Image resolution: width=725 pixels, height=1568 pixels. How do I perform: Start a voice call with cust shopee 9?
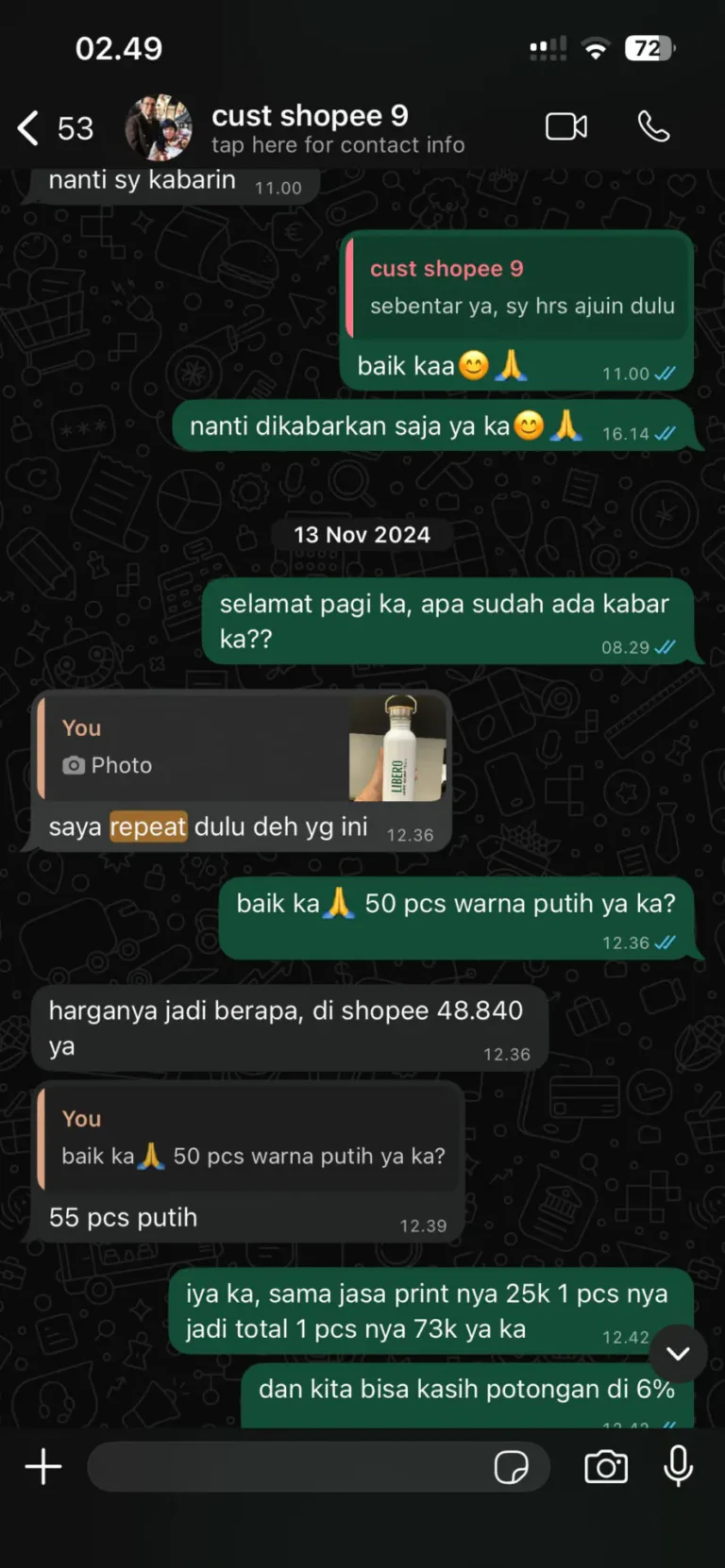click(653, 126)
